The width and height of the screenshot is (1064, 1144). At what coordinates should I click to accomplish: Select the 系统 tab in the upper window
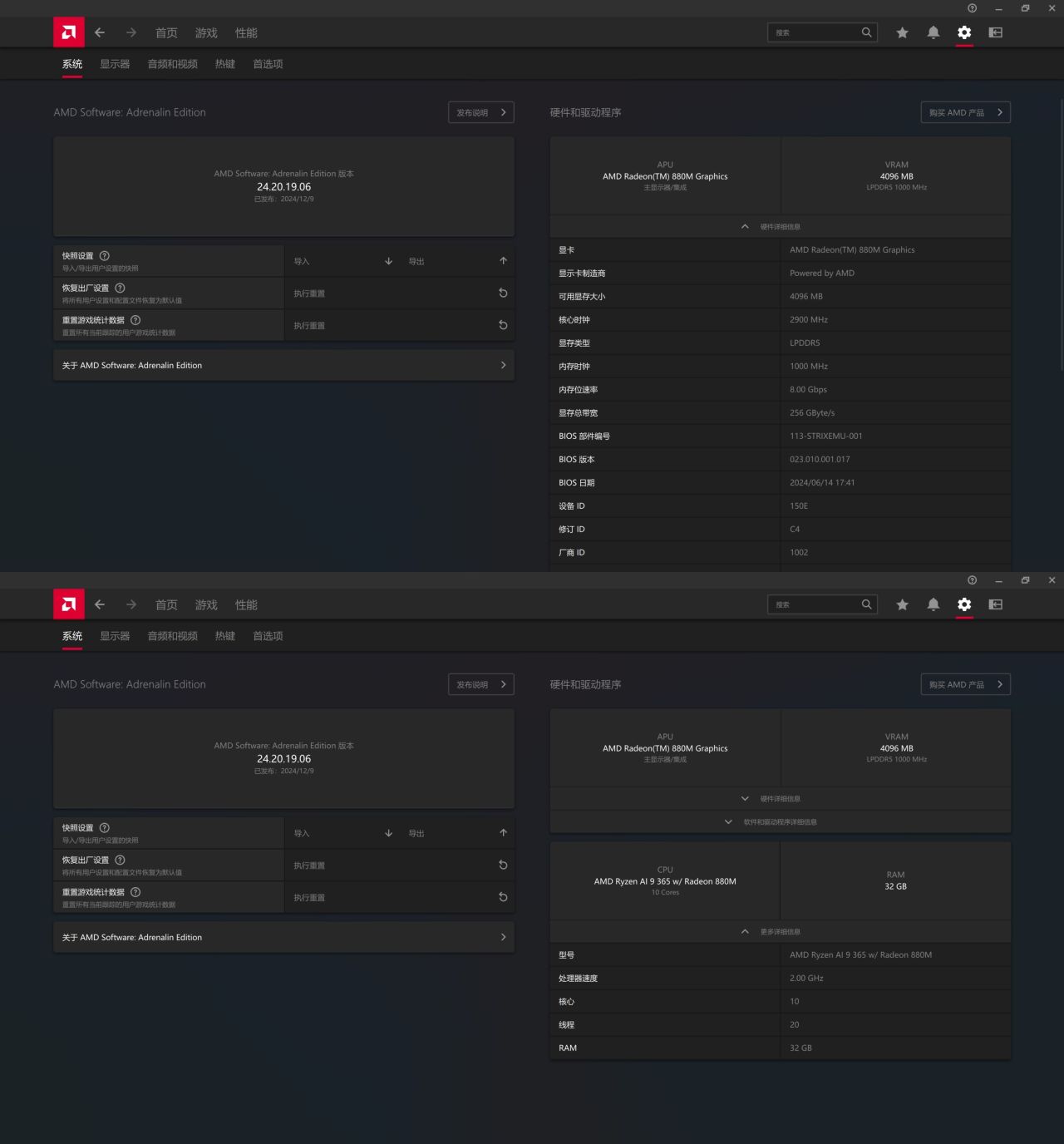coord(72,64)
